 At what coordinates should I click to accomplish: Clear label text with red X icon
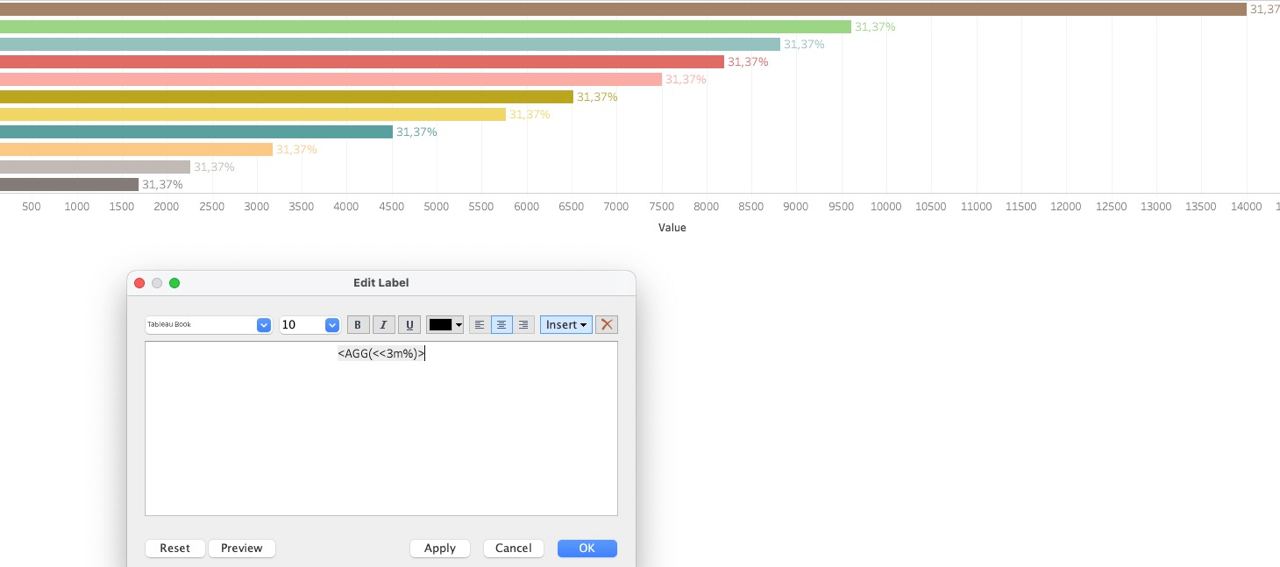[606, 325]
